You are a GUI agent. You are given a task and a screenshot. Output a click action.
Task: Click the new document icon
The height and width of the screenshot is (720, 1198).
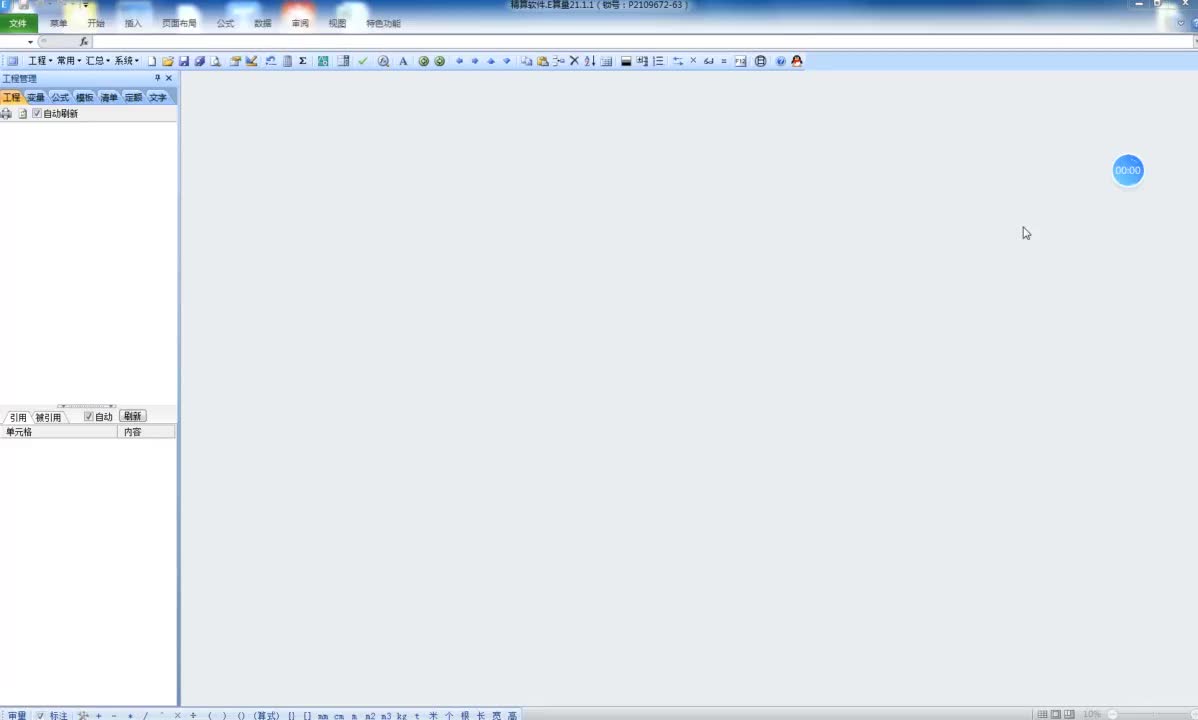click(151, 61)
